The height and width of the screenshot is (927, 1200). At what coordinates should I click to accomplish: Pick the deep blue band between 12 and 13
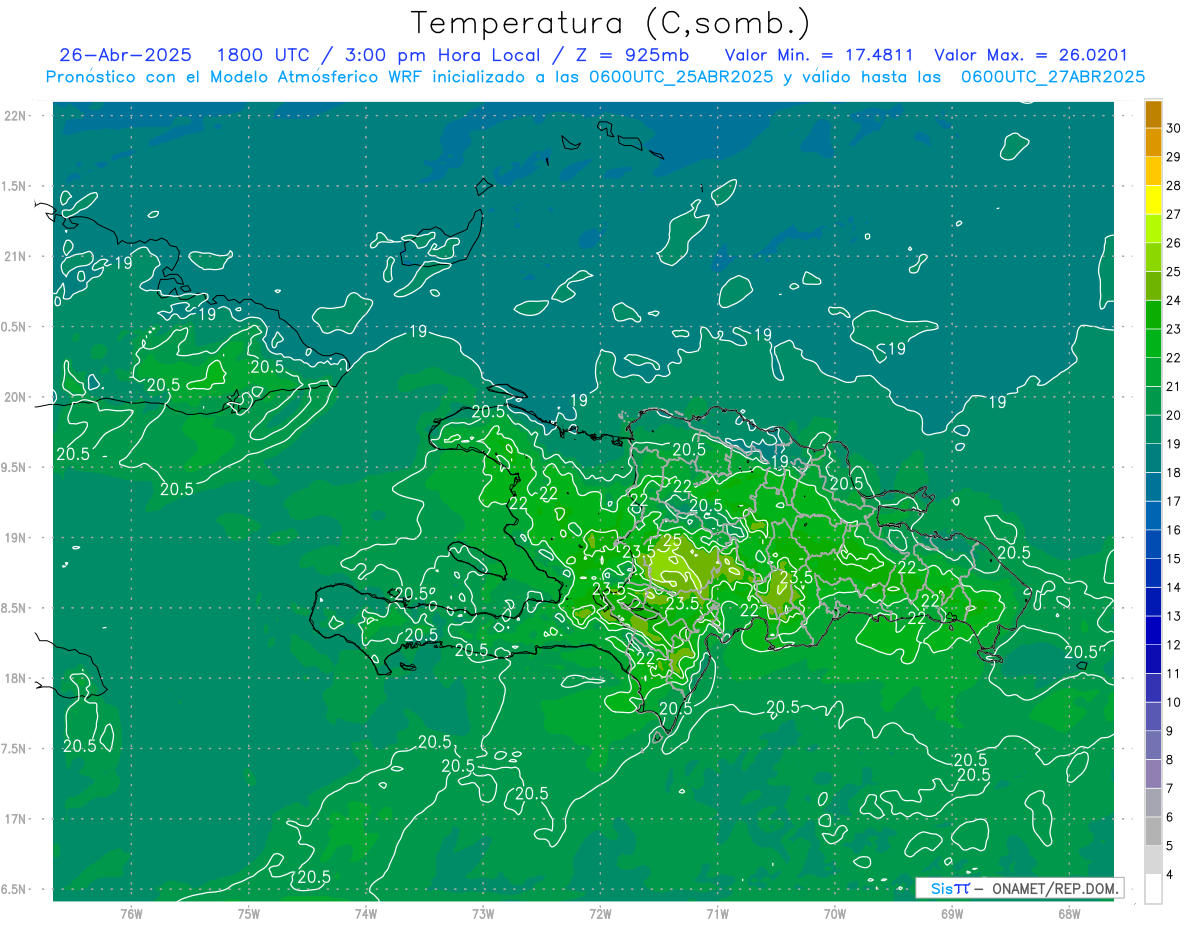[1154, 631]
